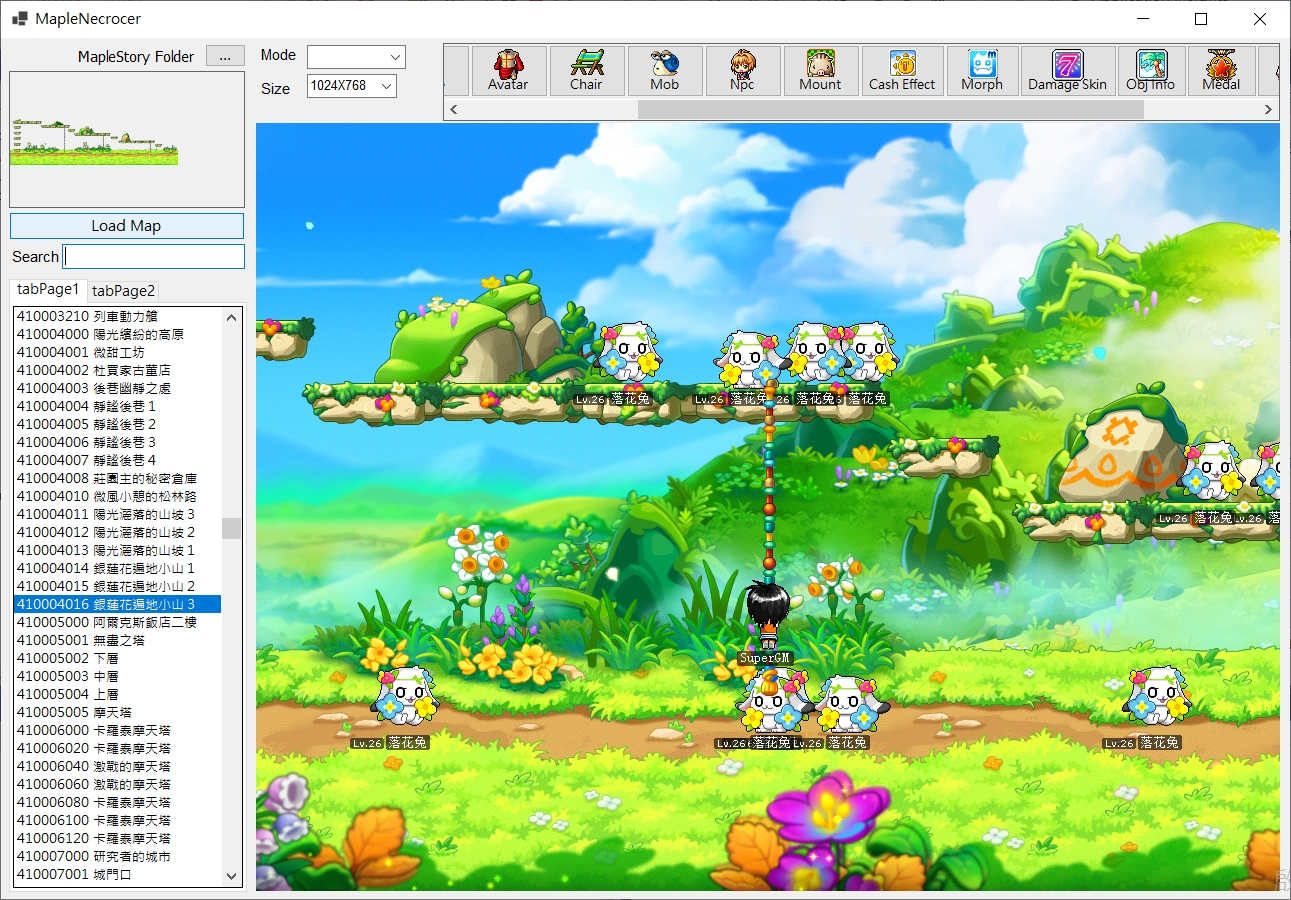This screenshot has height=900, width=1291.
Task: Click map list scroll down arrow
Action: point(232,876)
